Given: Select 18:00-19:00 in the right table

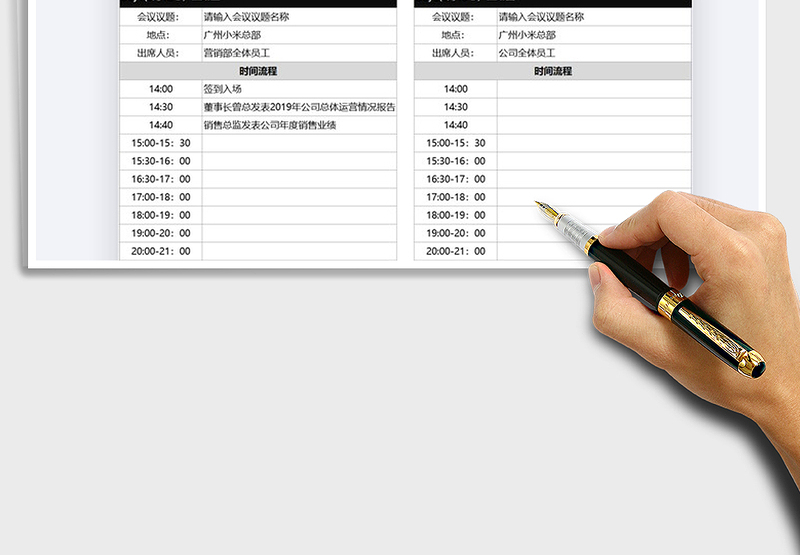Looking at the screenshot, I should (456, 215).
